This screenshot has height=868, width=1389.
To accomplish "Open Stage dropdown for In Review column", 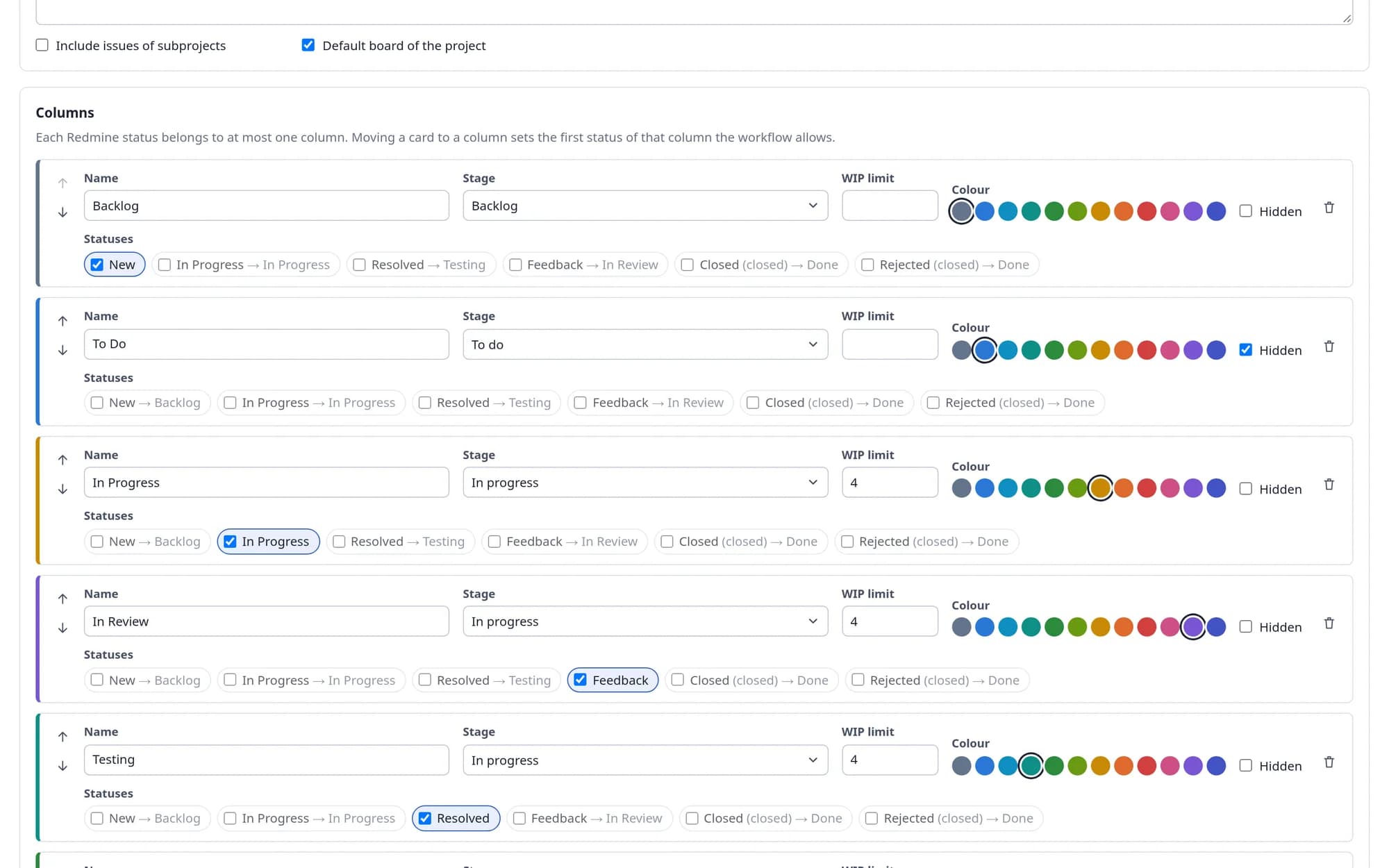I will tap(645, 621).
